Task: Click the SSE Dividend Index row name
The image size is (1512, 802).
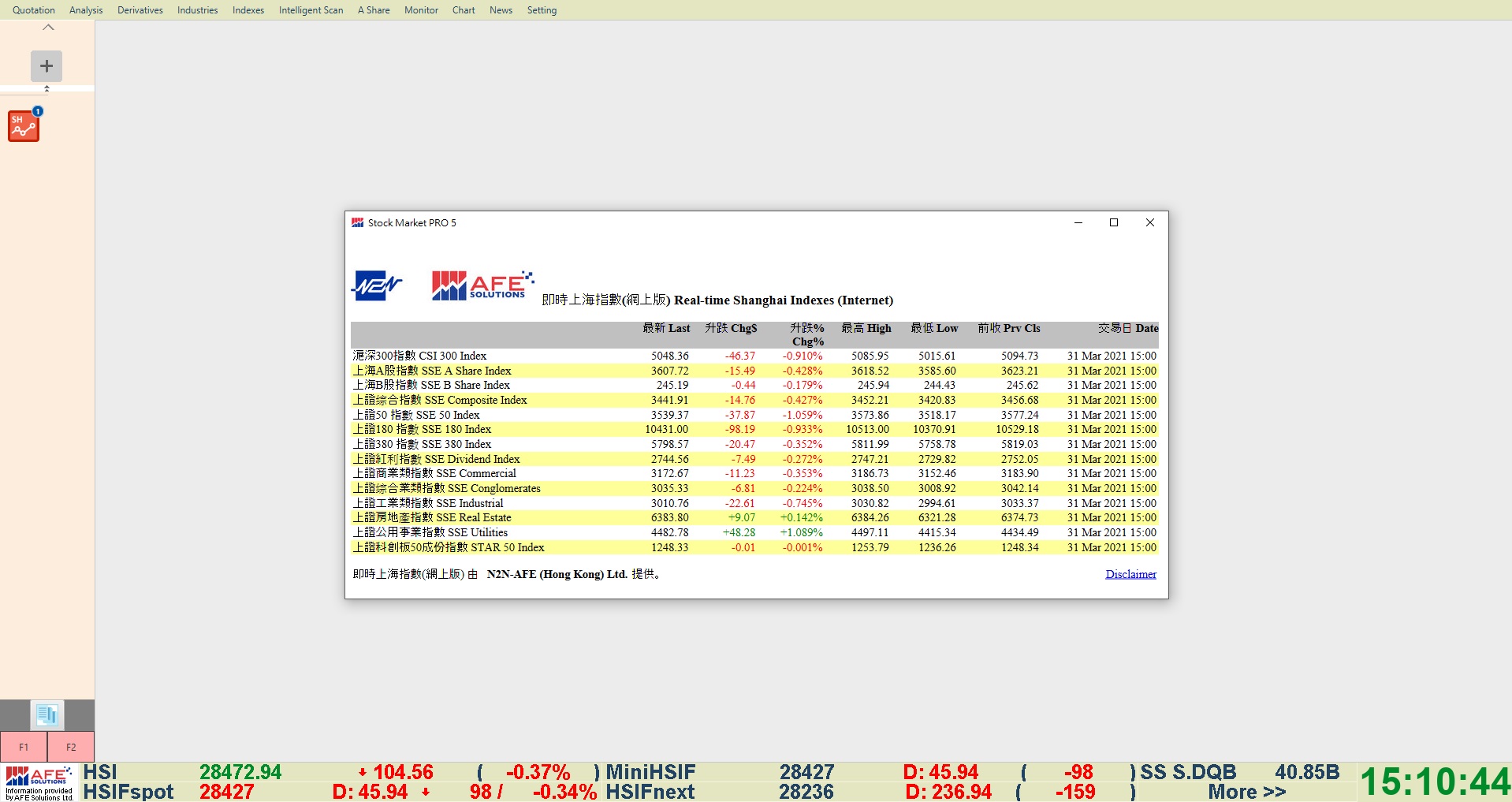Action: point(436,459)
